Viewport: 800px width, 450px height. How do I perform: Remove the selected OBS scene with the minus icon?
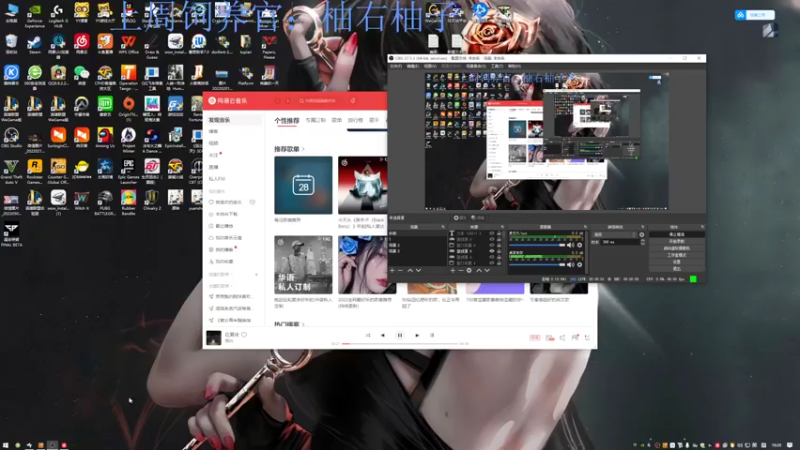pyautogui.click(x=401, y=270)
